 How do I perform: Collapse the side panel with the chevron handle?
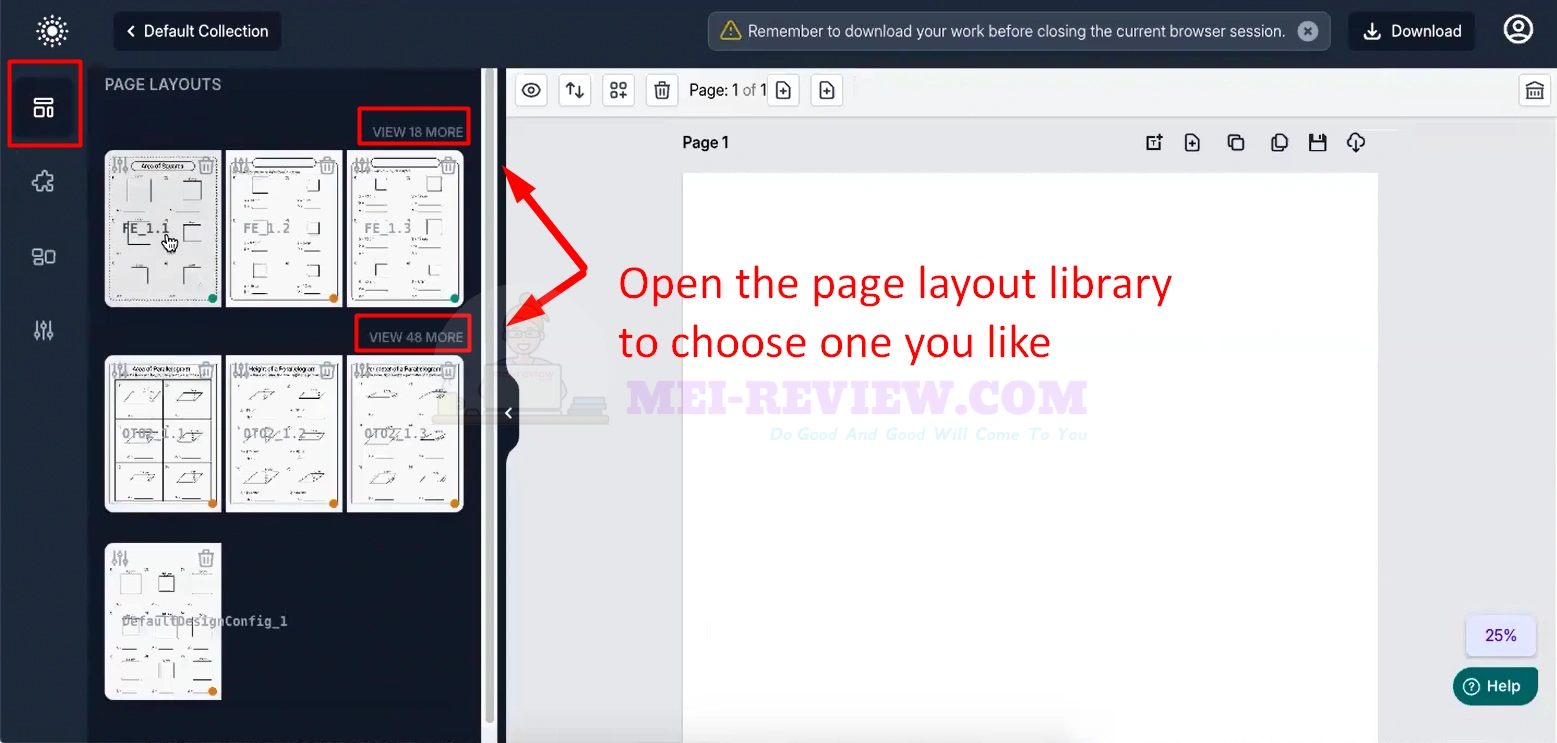point(509,413)
